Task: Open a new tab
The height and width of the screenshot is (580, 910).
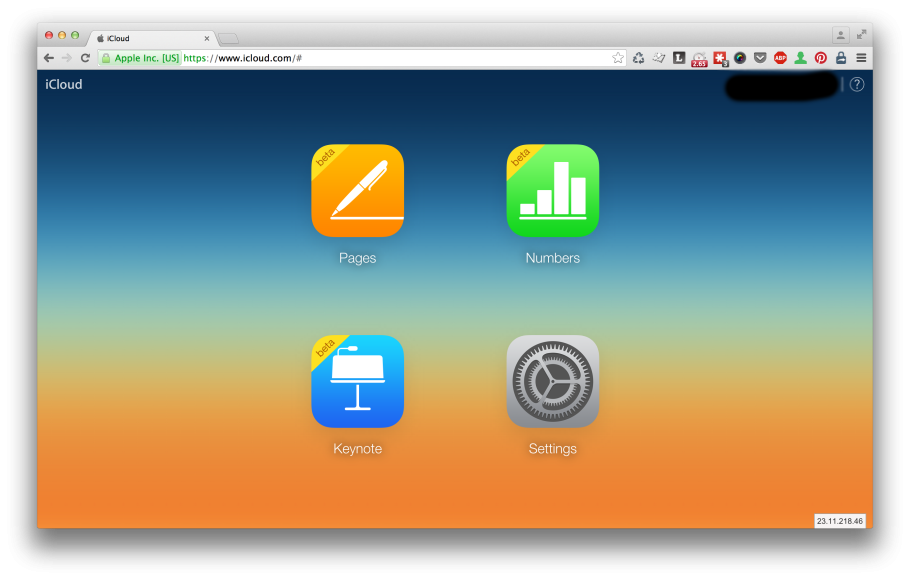Action: tap(228, 38)
